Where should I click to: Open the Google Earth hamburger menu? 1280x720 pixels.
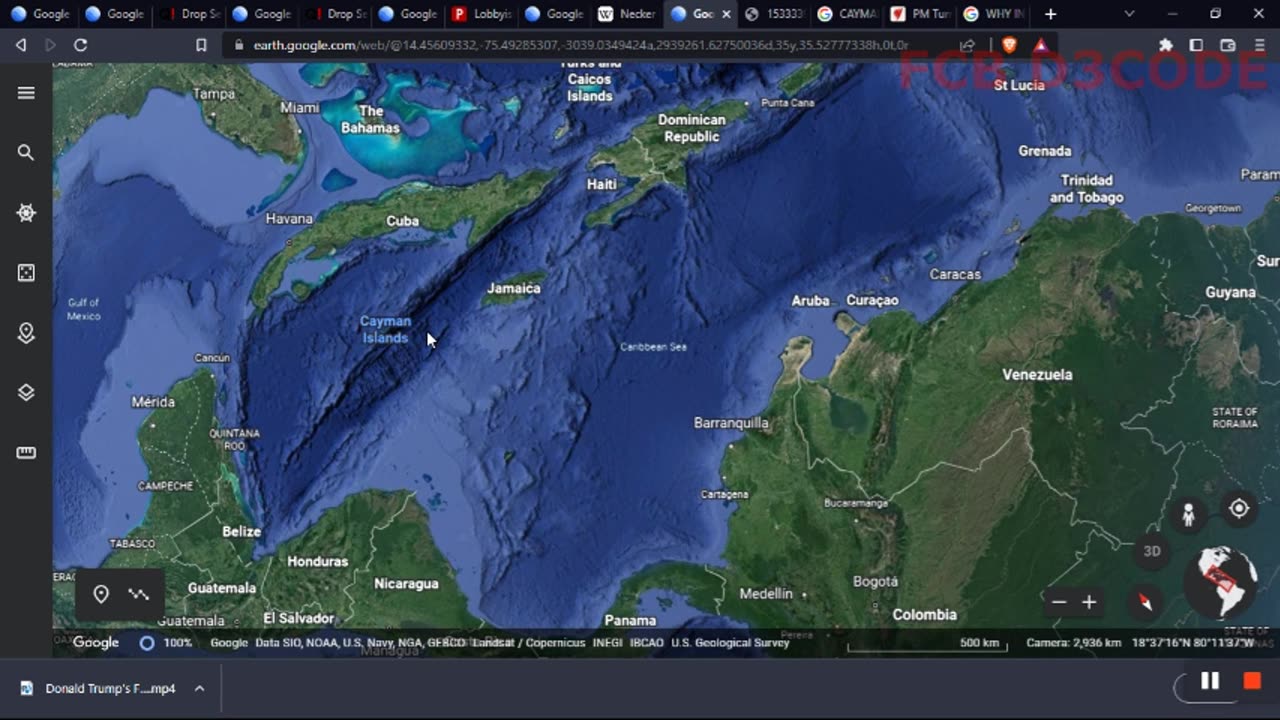pyautogui.click(x=26, y=93)
